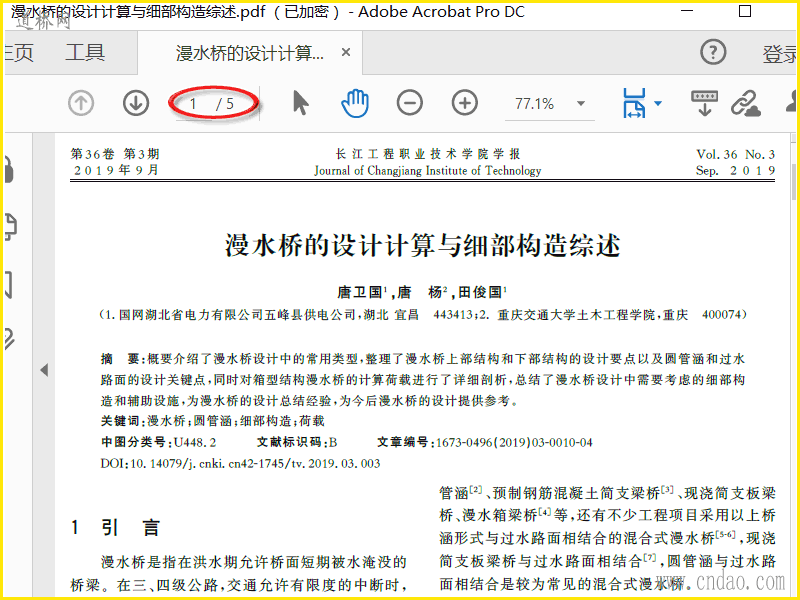The image size is (800, 600).
Task: Click the Journal of Changjiang Institute header
Action: [428, 170]
